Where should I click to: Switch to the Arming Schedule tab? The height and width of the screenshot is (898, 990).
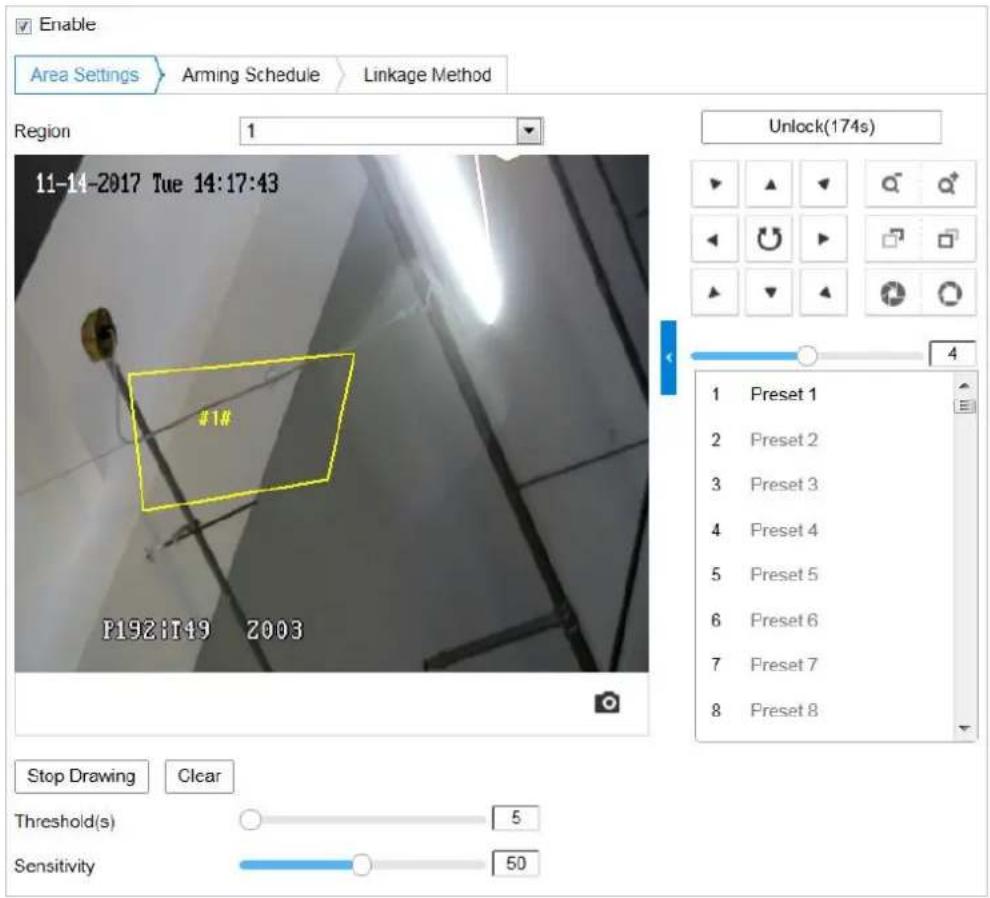click(x=251, y=75)
